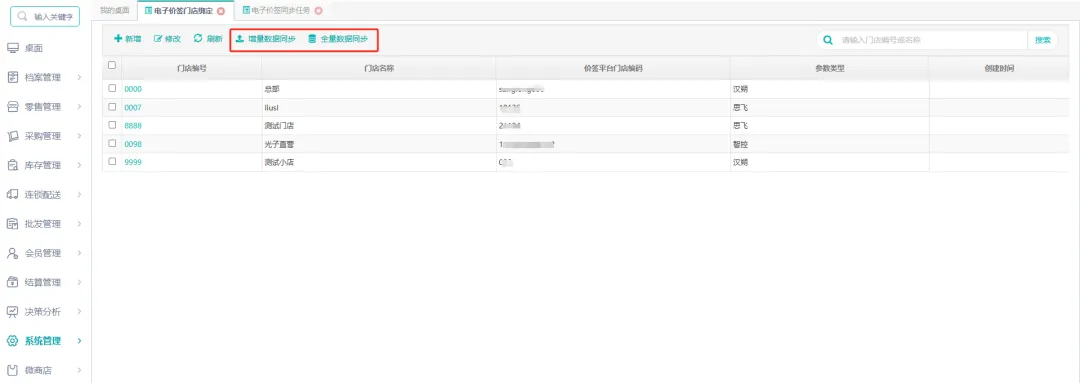The width and height of the screenshot is (1080, 383).
Task: Open store number link 0000
Action: (133, 89)
